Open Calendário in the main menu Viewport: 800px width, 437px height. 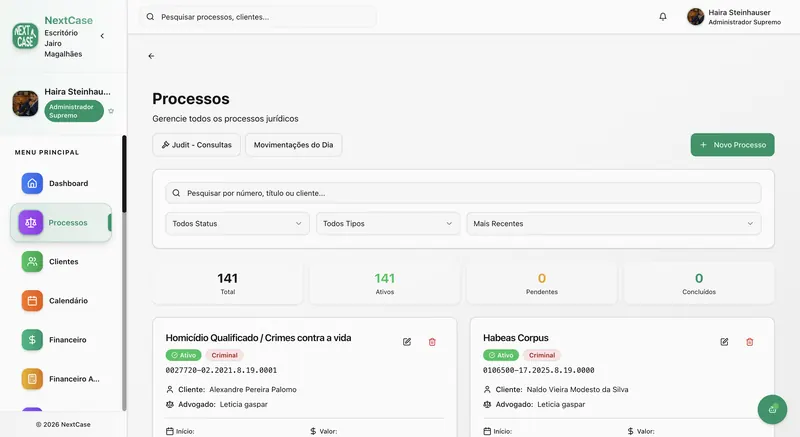(61, 301)
